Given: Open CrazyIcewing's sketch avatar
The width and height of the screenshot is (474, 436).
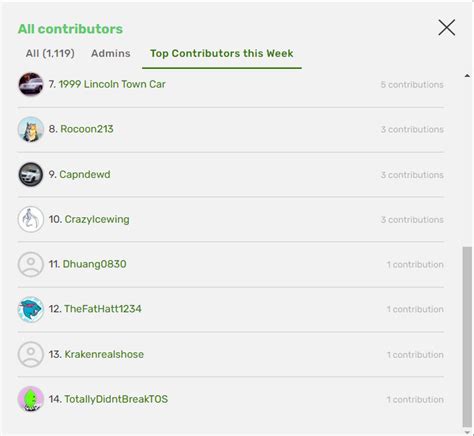Looking at the screenshot, I should pyautogui.click(x=31, y=219).
